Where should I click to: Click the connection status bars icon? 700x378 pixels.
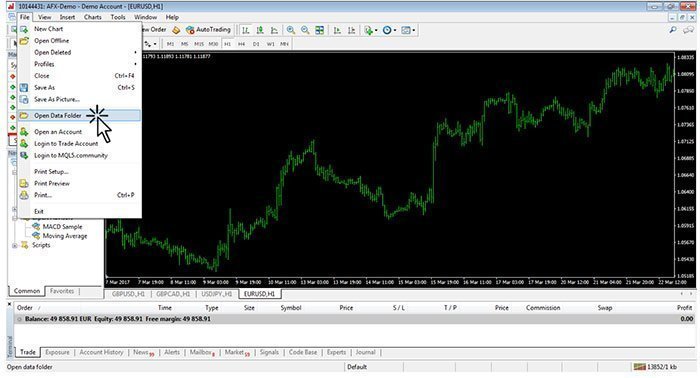[x=640, y=367]
